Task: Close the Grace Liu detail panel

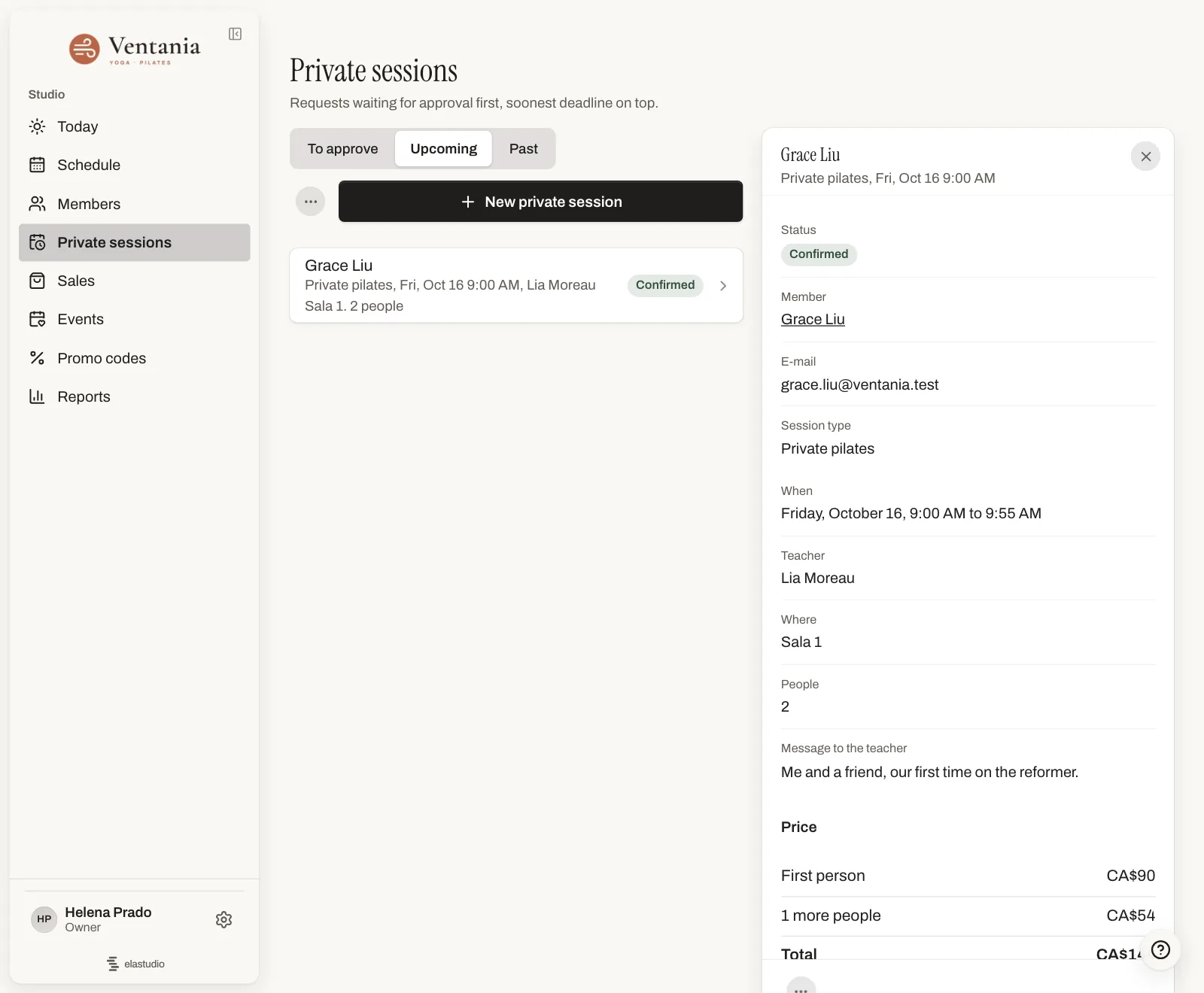Action: (1145, 156)
